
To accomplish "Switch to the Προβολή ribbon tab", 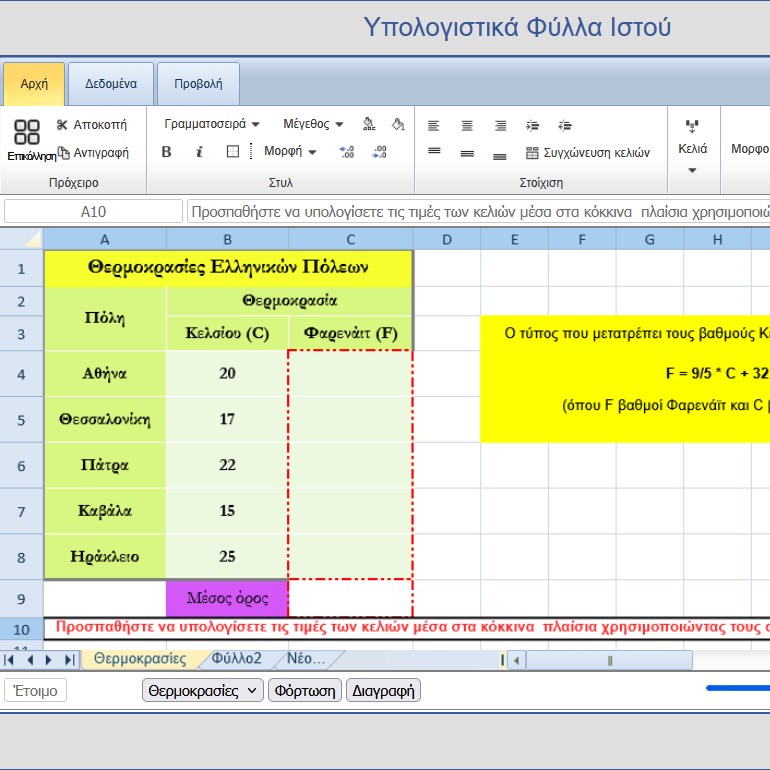I will click(x=198, y=84).
